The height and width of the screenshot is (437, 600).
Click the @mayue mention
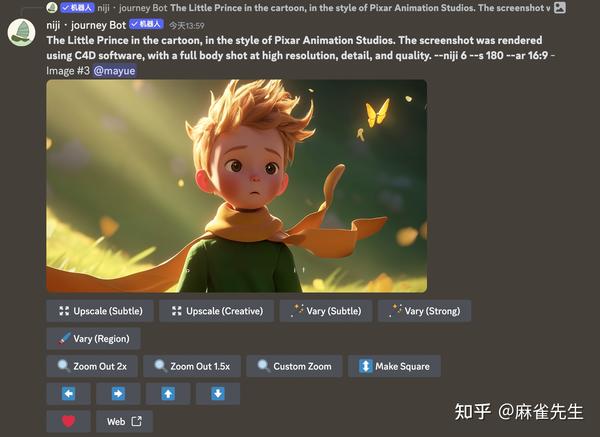pyautogui.click(x=114, y=71)
